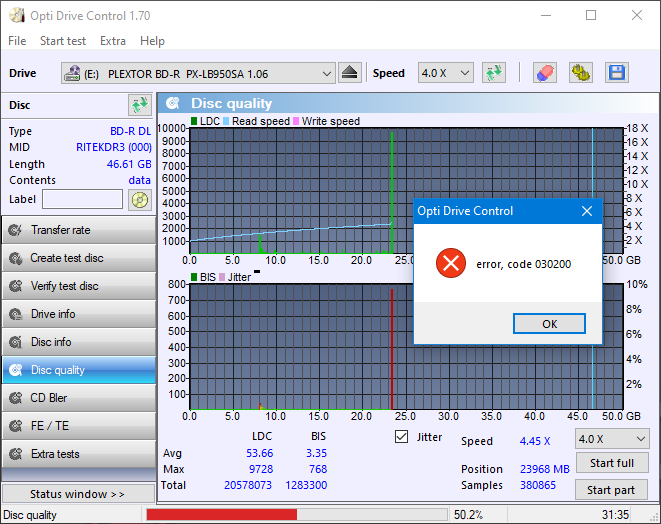
Task: Click the disc Label input field
Action: [x=83, y=199]
